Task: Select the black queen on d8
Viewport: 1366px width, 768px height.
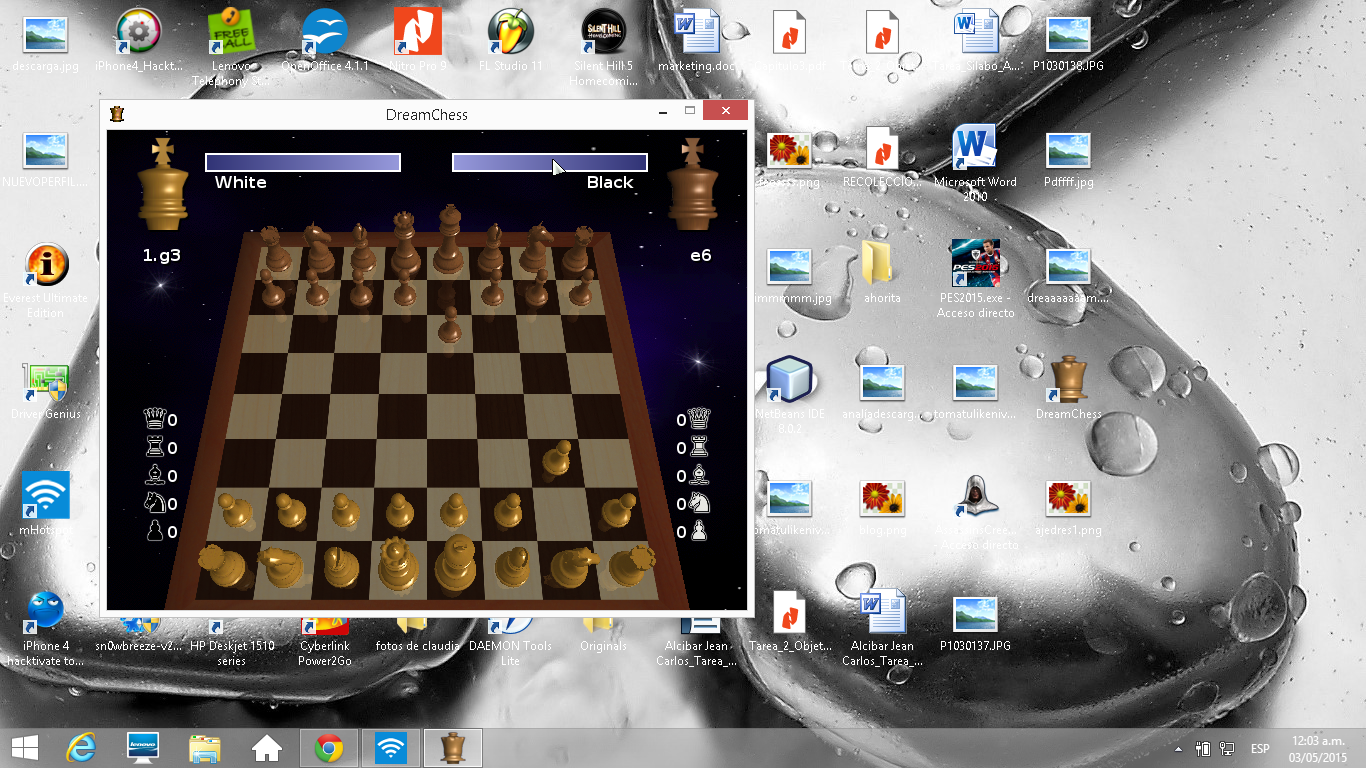Action: click(405, 245)
